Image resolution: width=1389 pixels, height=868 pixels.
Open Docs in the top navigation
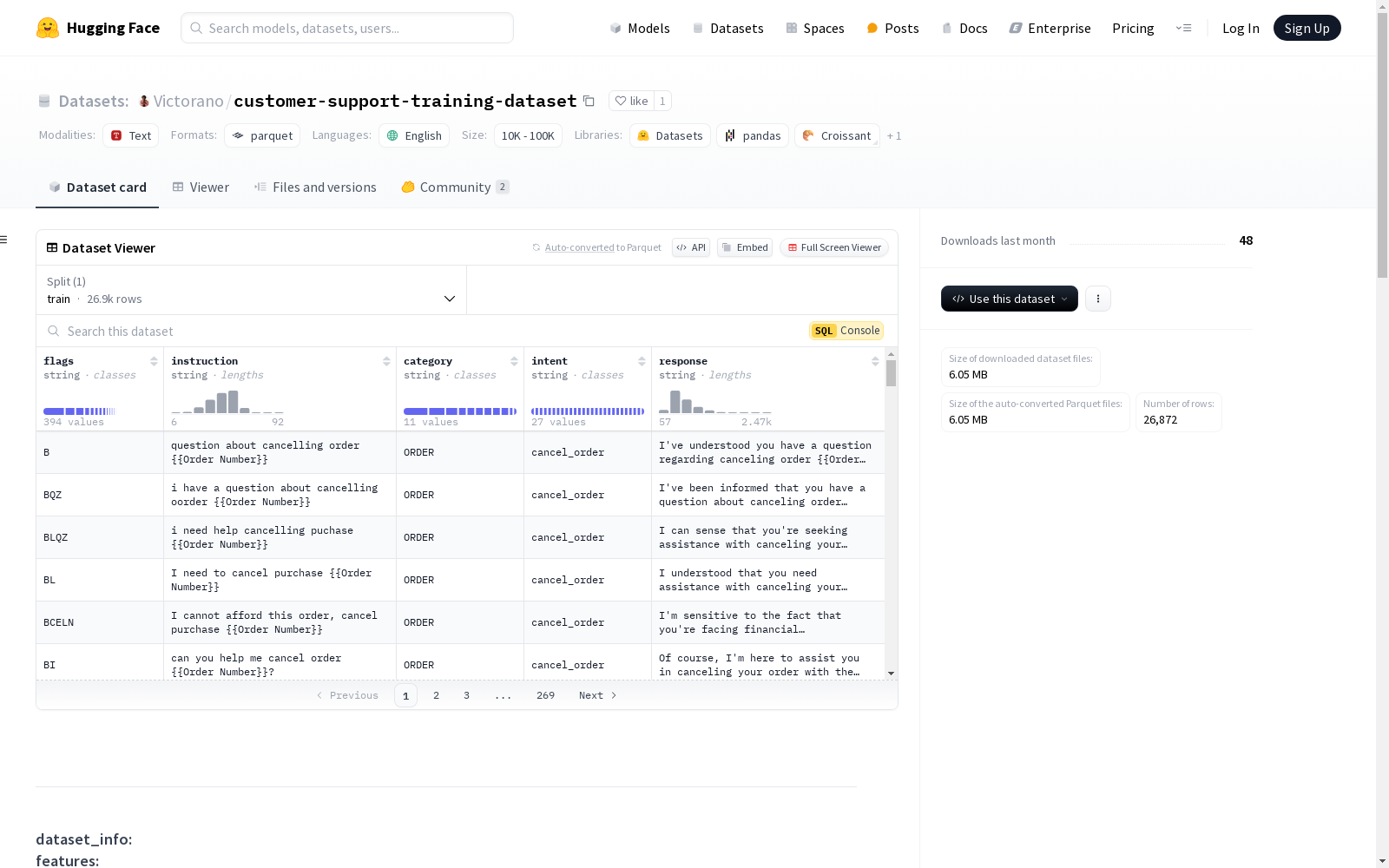click(x=964, y=28)
